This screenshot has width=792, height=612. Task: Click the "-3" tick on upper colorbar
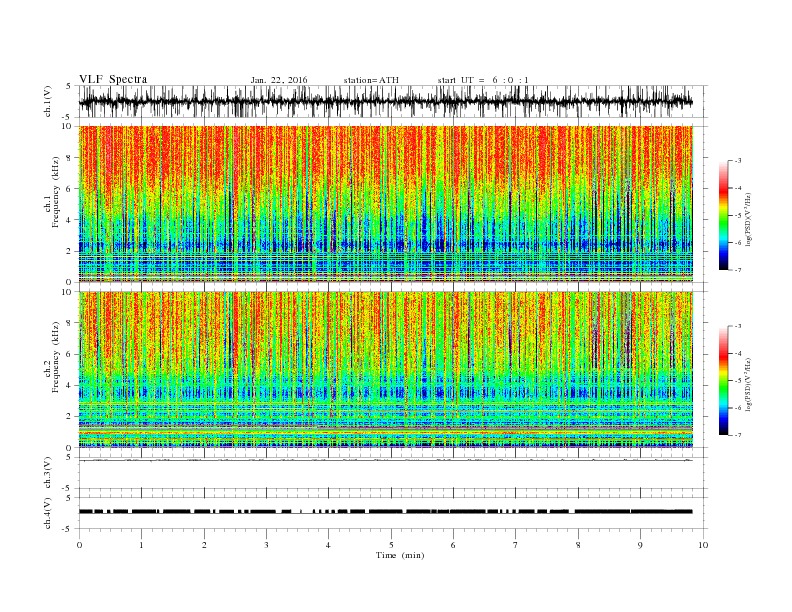coord(738,161)
